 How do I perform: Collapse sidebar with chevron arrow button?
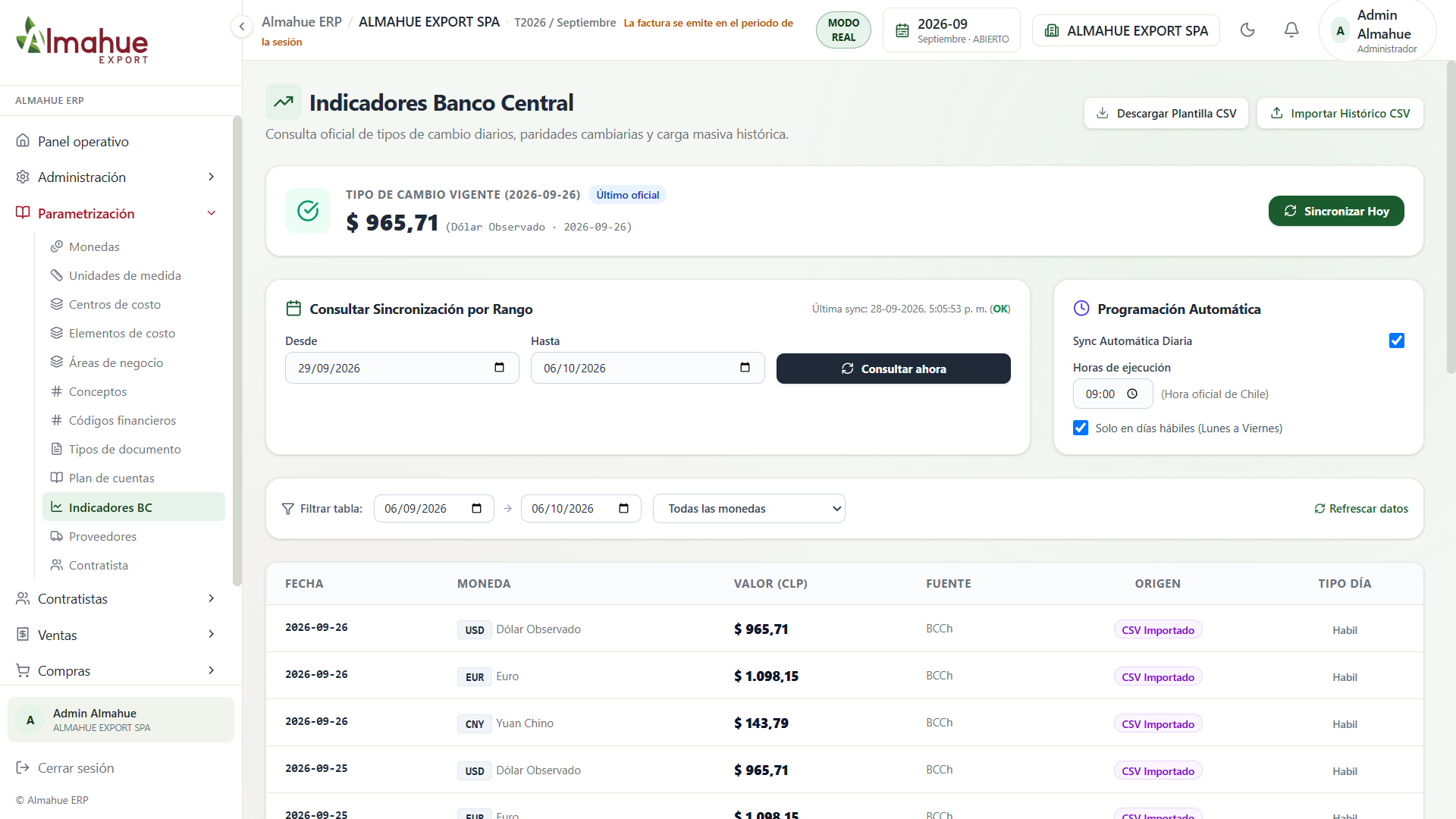click(x=241, y=27)
